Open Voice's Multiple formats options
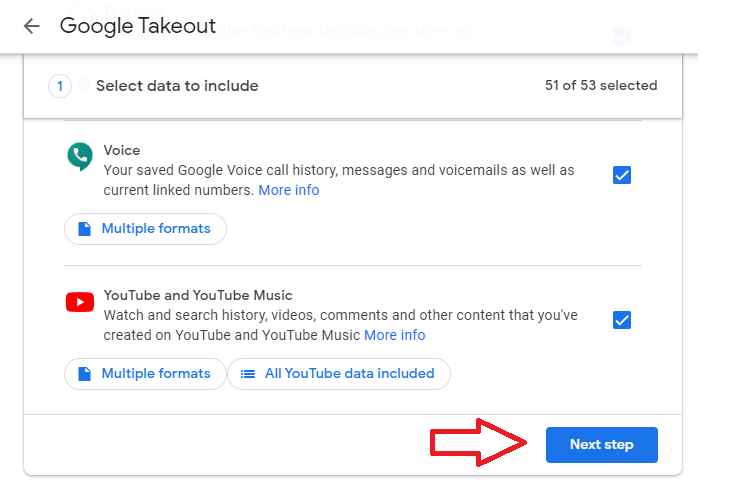Screen dimensions: 748x483 (x=145, y=229)
